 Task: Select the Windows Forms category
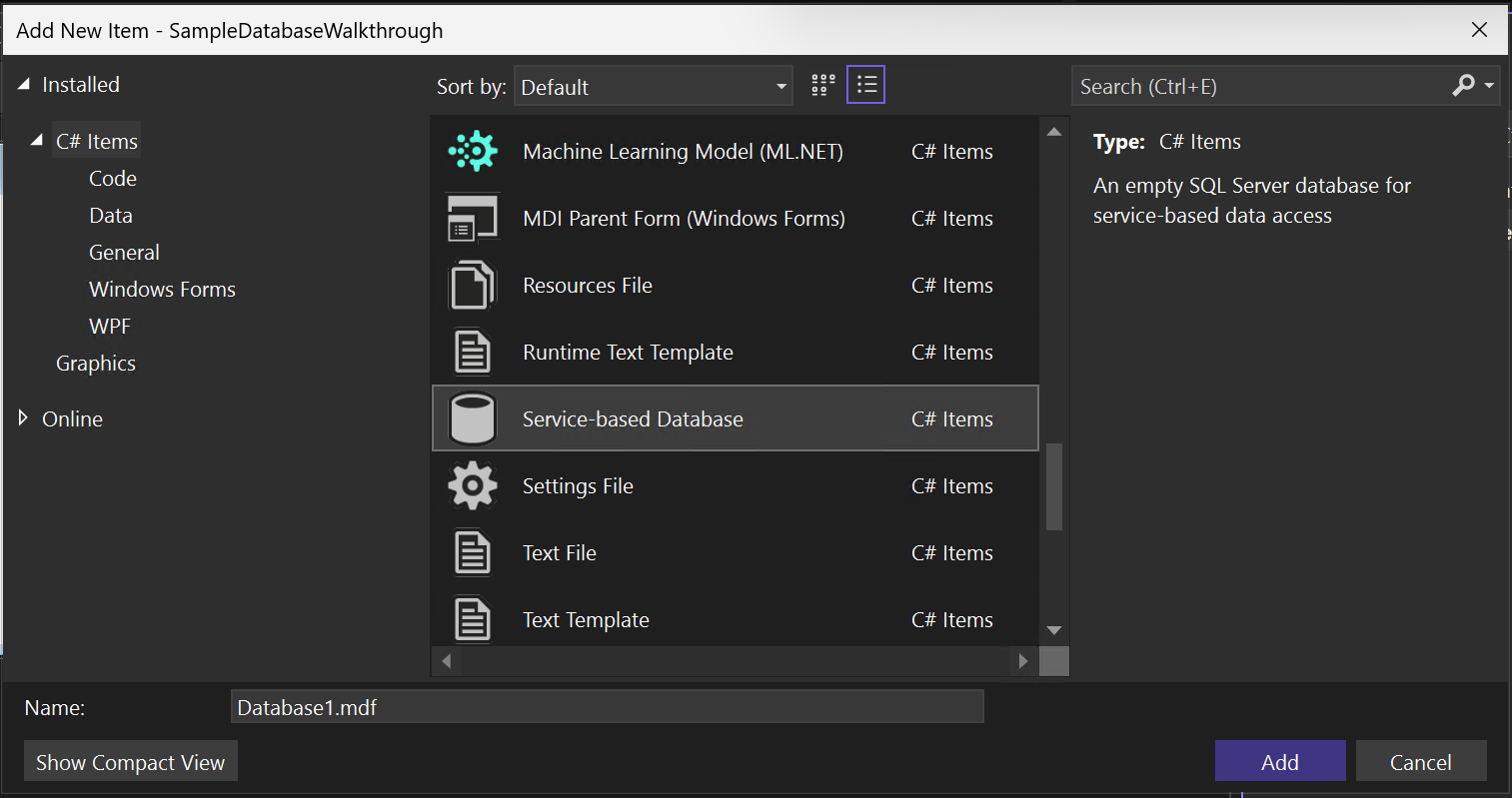point(162,290)
